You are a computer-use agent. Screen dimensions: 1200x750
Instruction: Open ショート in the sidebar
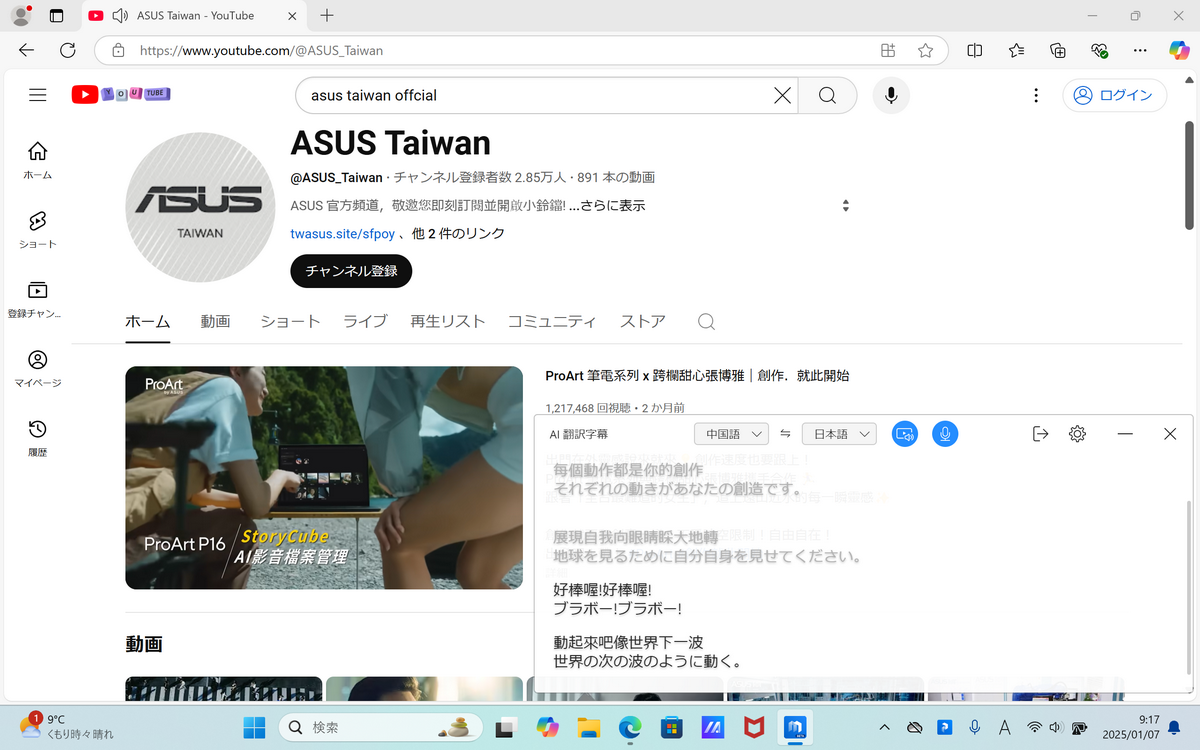click(37, 230)
